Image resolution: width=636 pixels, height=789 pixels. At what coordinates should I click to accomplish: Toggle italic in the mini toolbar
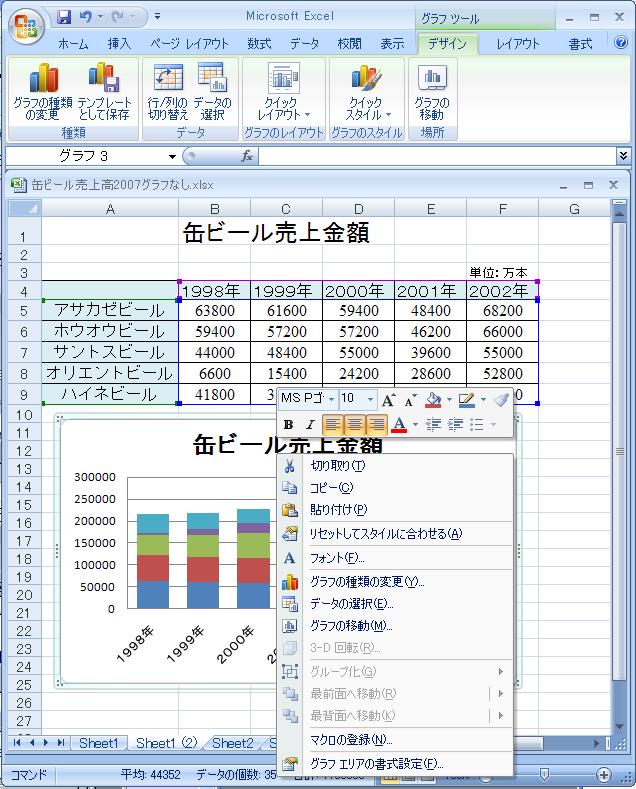(x=310, y=425)
